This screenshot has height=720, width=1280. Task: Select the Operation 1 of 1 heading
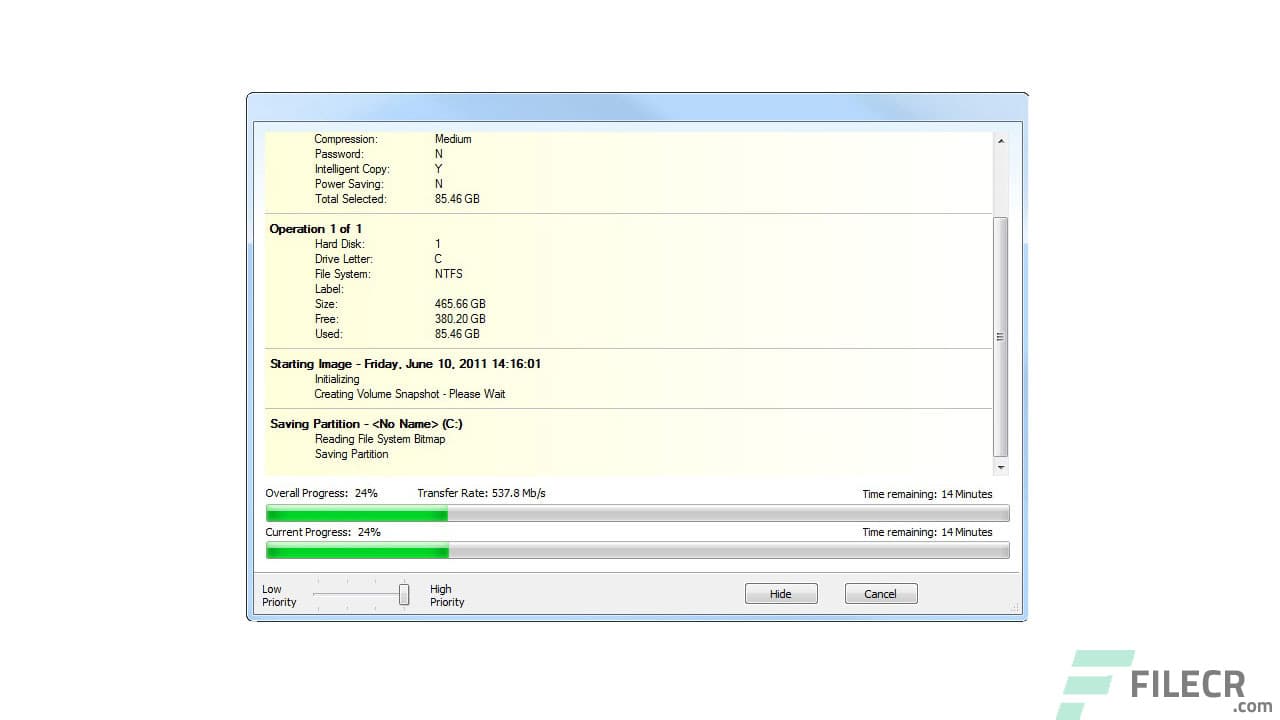[316, 228]
